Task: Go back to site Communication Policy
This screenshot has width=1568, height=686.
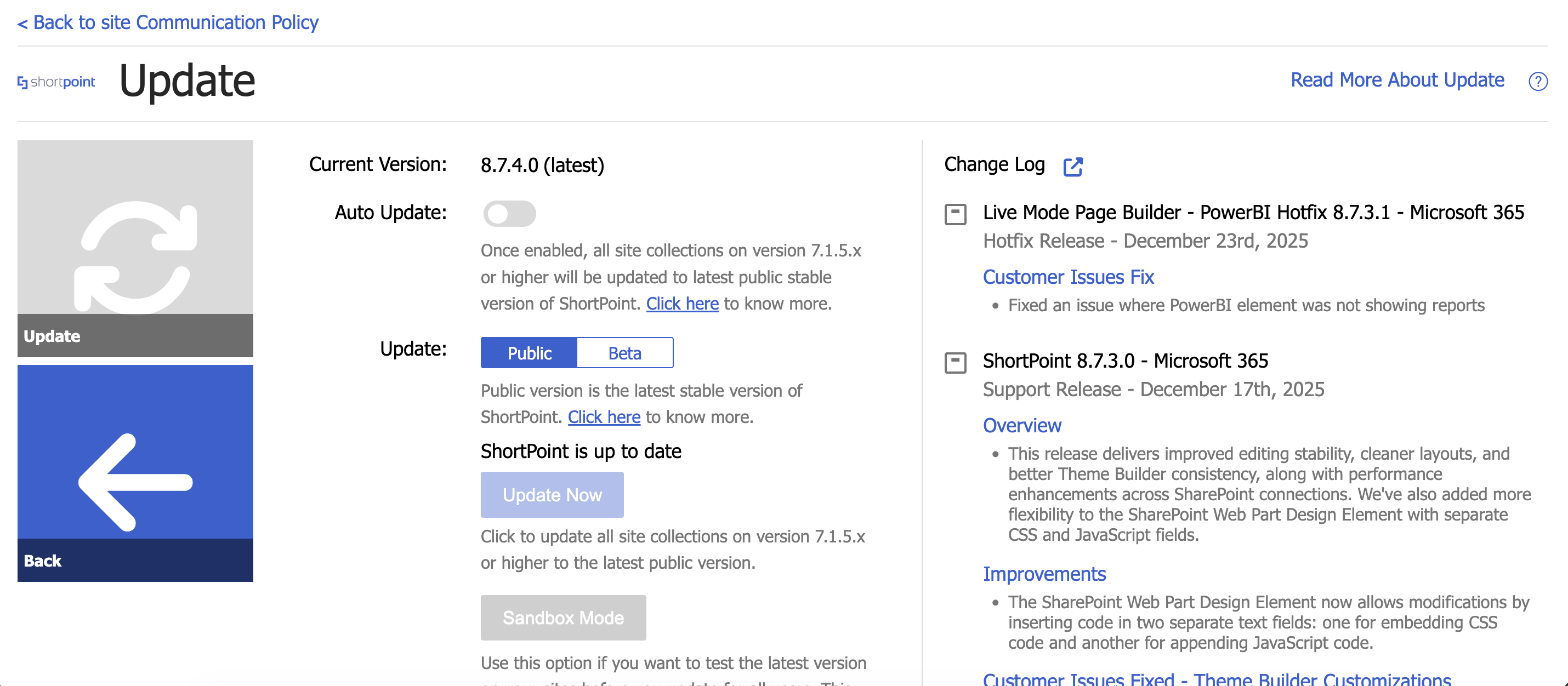Action: point(168,22)
